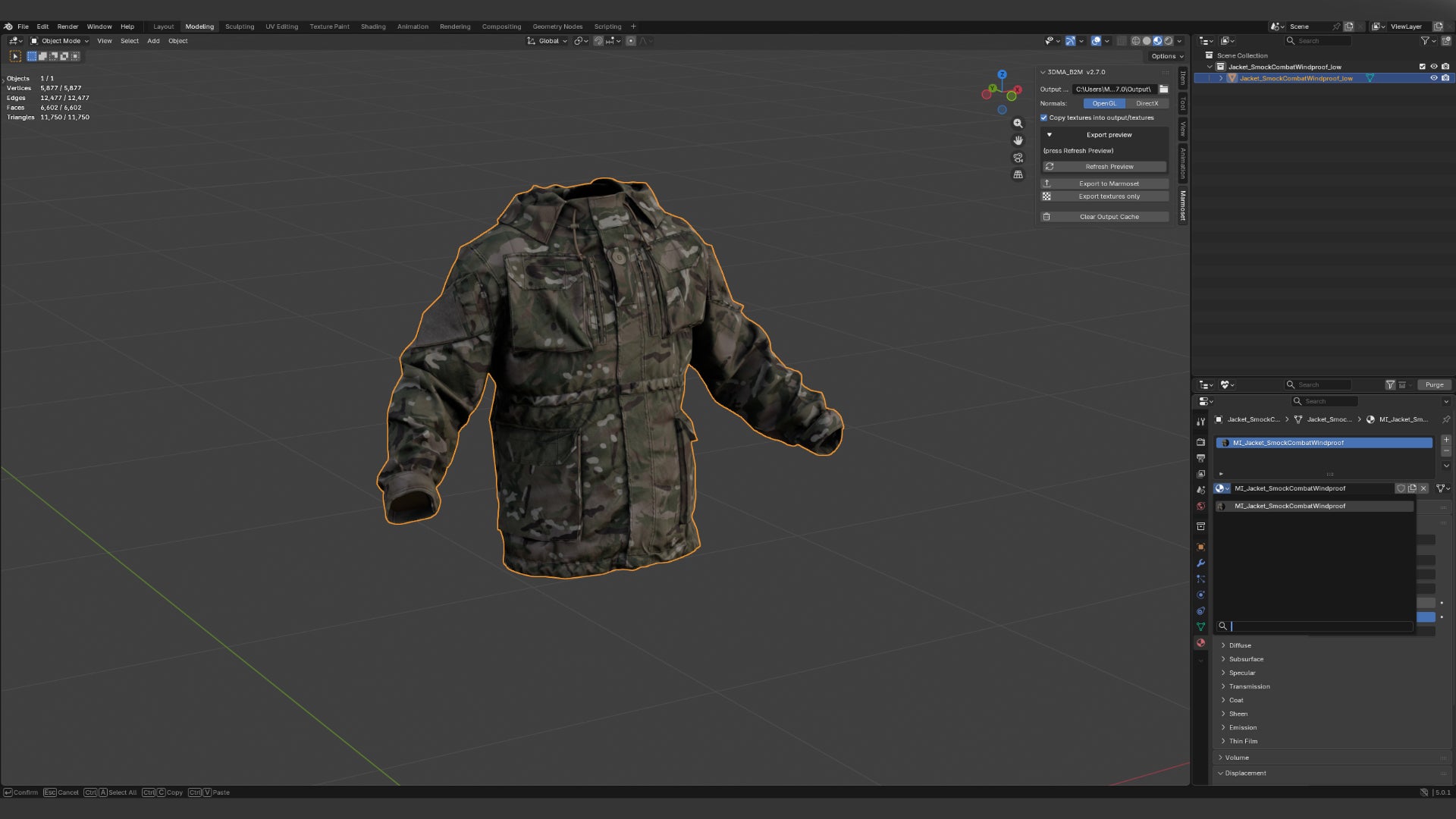This screenshot has height=819, width=1456.
Task: Switch to the Shading workspace tab
Action: pos(373,27)
